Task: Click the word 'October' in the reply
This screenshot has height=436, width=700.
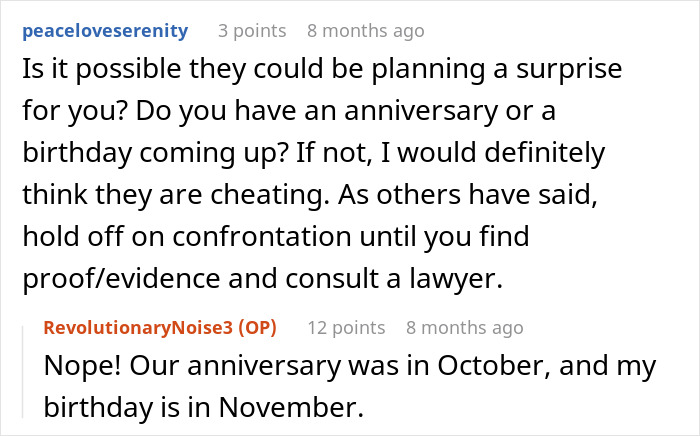Action: tap(493, 366)
